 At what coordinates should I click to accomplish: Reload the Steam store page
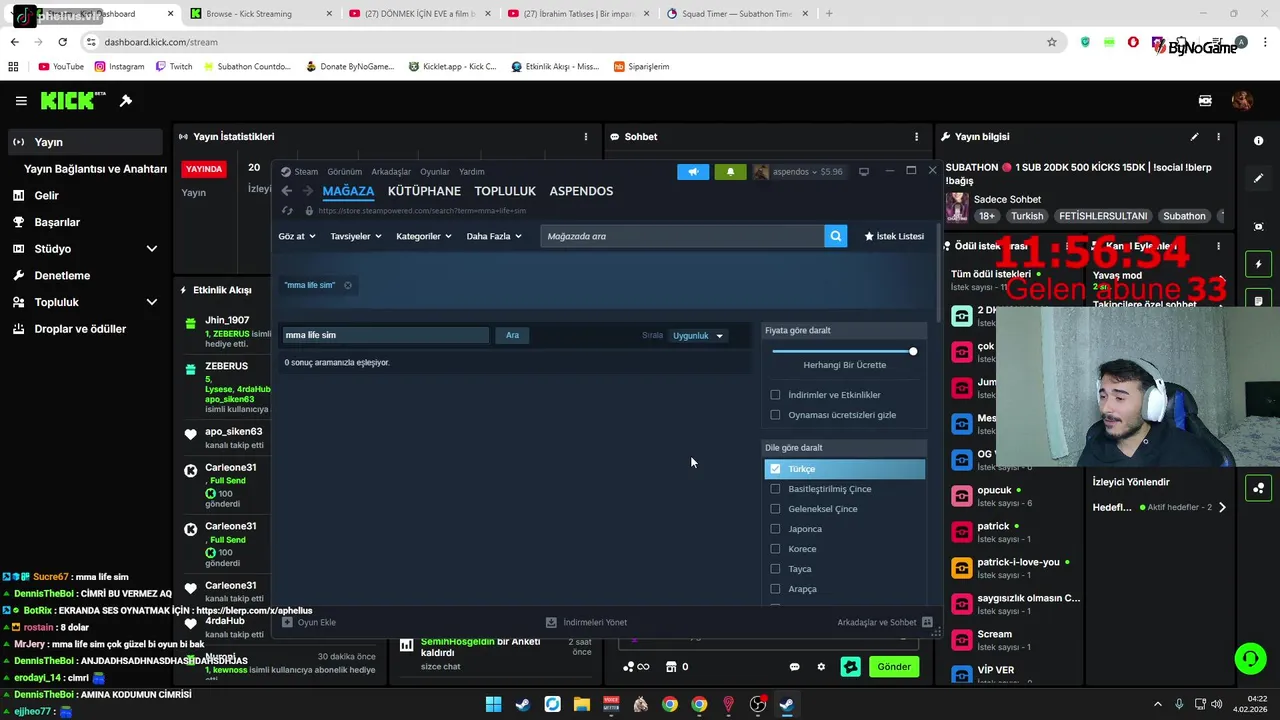point(288,211)
